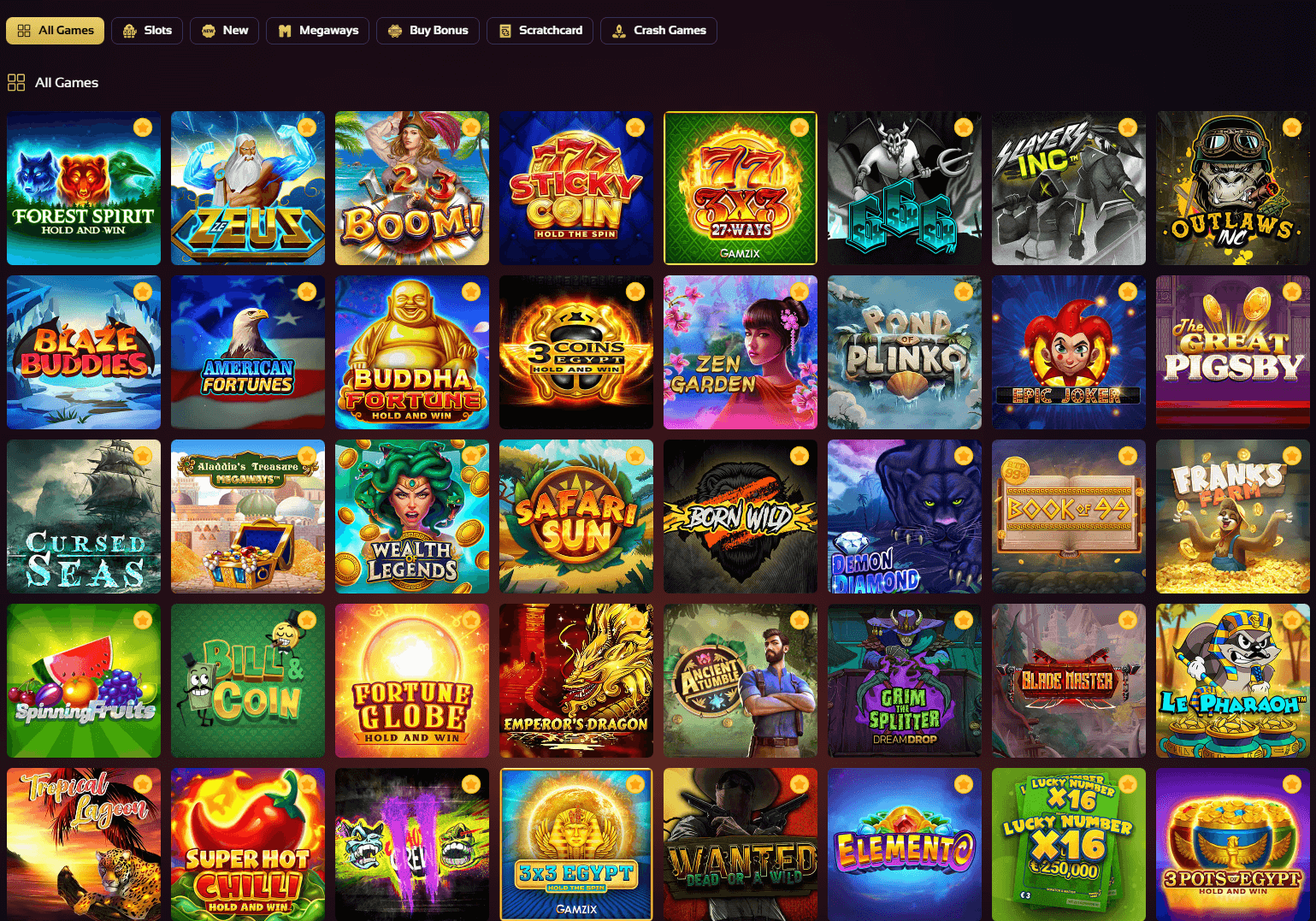Open the Megaways category

[318, 31]
